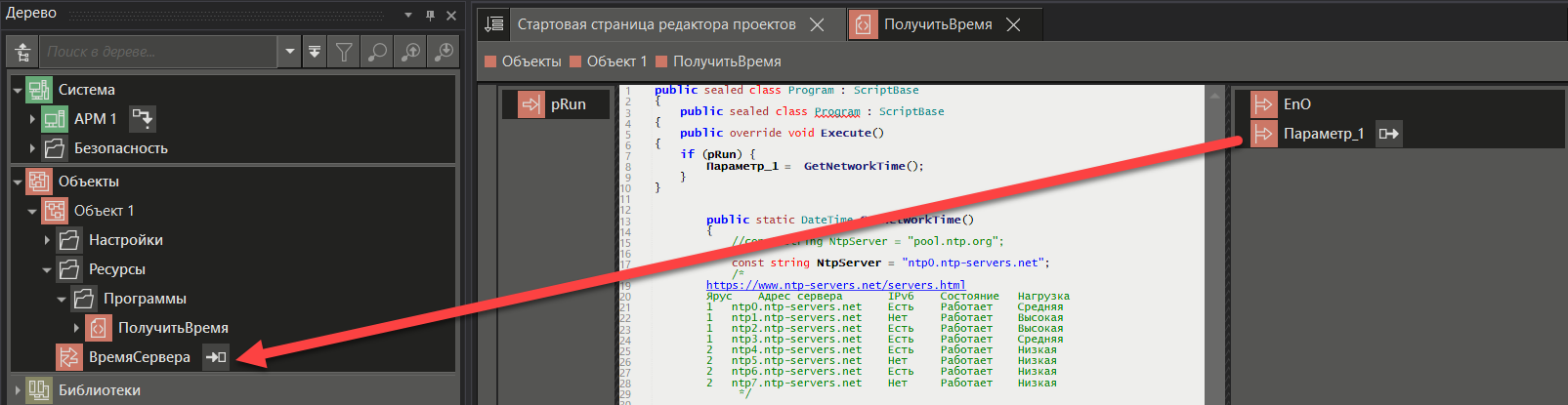Collapse the Ресурсы folder

47,269
